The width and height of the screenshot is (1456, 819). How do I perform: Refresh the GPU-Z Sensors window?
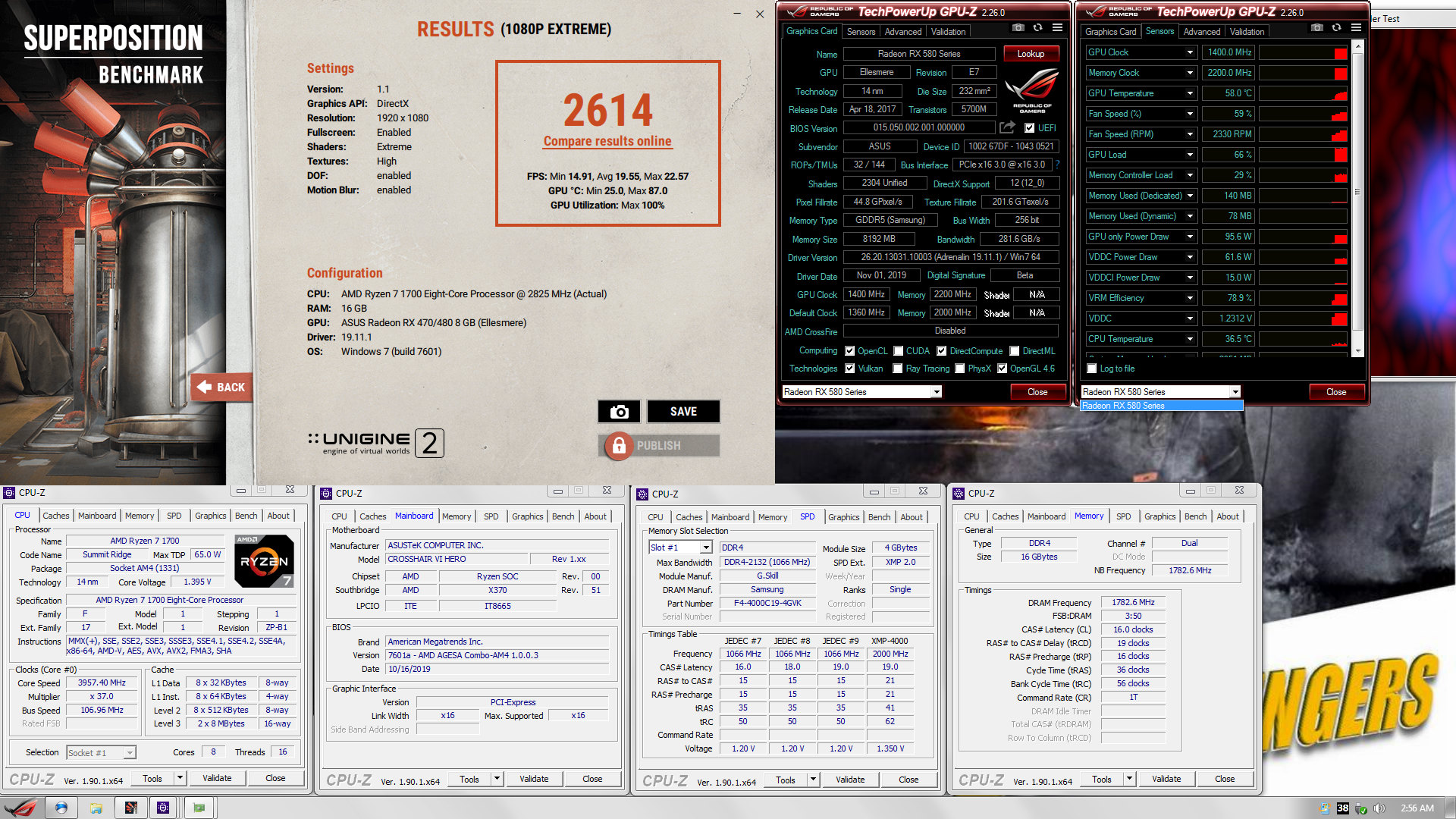[x=1336, y=28]
